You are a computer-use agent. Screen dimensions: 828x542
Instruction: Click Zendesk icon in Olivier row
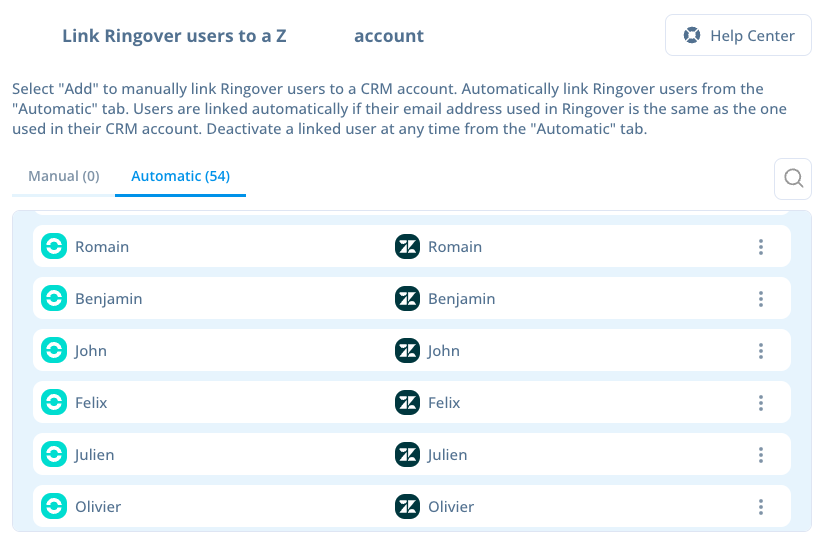(407, 507)
